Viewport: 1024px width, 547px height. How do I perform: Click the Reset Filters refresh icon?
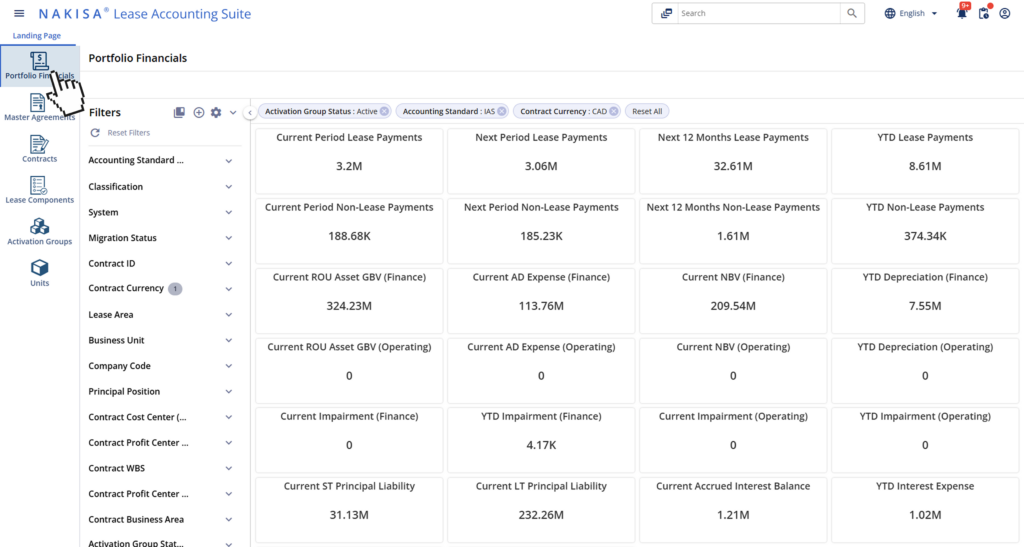[95, 133]
